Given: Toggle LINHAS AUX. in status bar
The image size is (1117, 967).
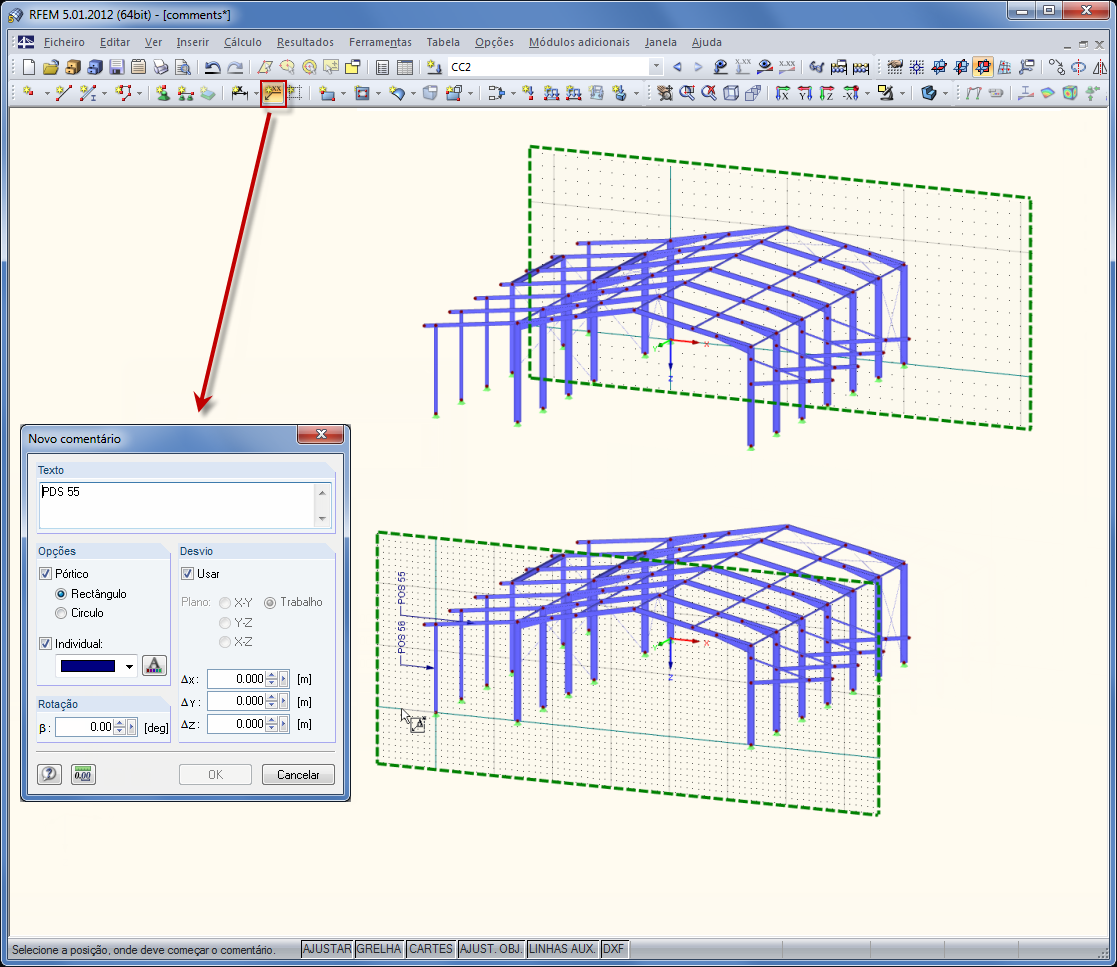Looking at the screenshot, I should tap(562, 948).
